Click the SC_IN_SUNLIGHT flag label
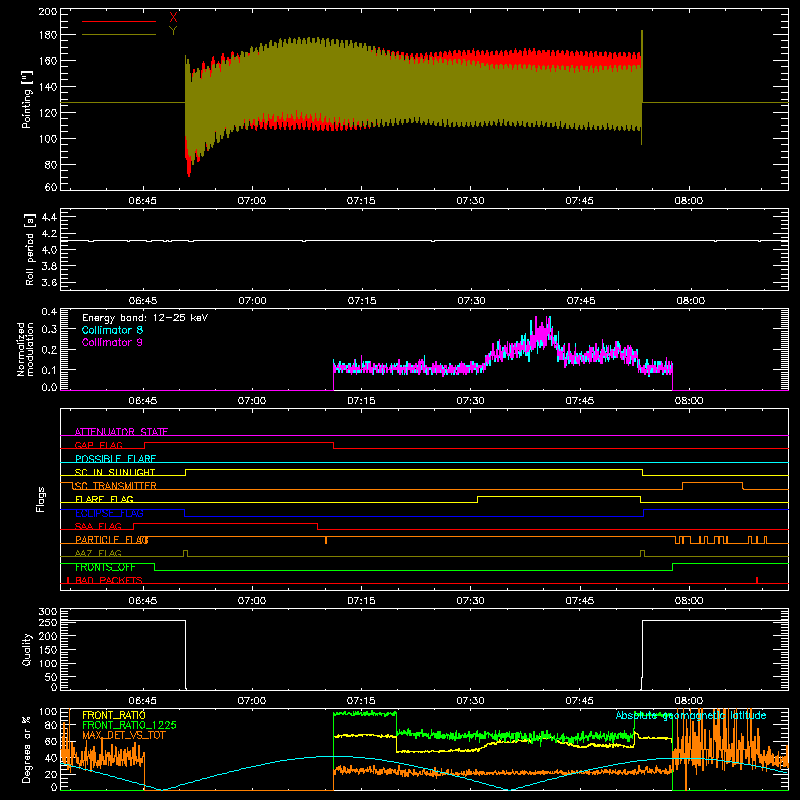Image resolution: width=800 pixels, height=800 pixels. pyautogui.click(x=115, y=472)
